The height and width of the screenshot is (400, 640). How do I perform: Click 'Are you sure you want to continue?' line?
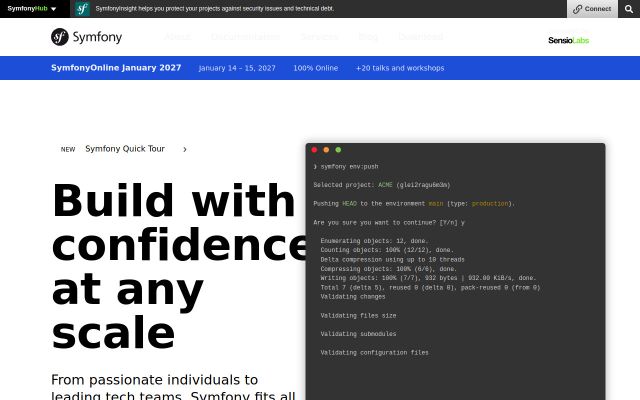tap(389, 222)
